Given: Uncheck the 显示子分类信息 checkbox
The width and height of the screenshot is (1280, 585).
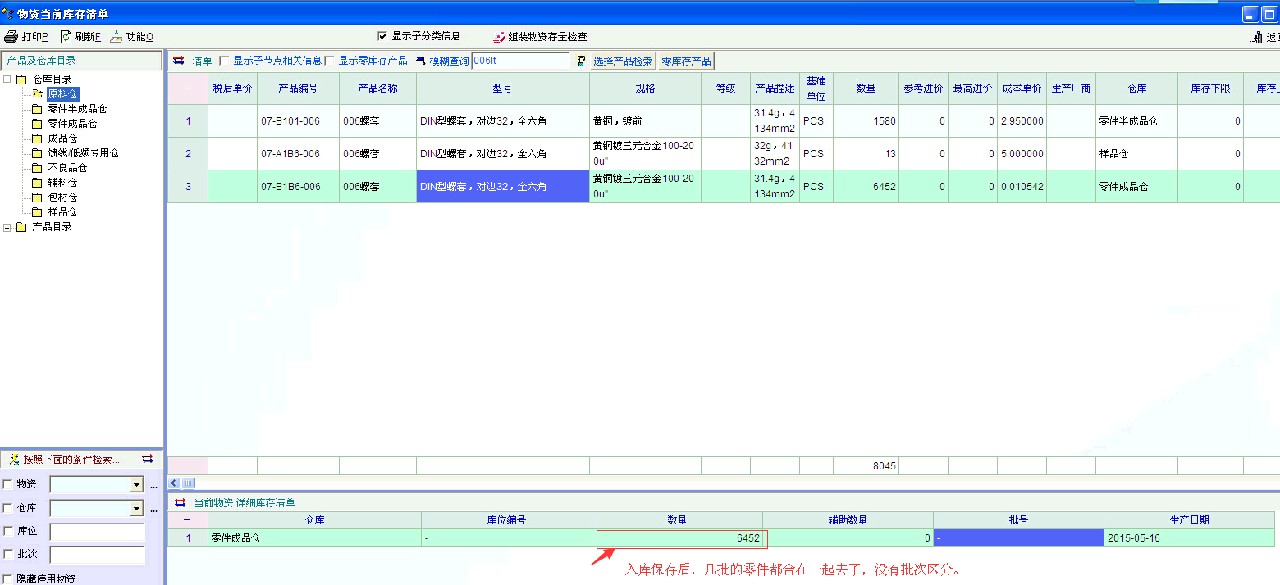Looking at the screenshot, I should (381, 36).
